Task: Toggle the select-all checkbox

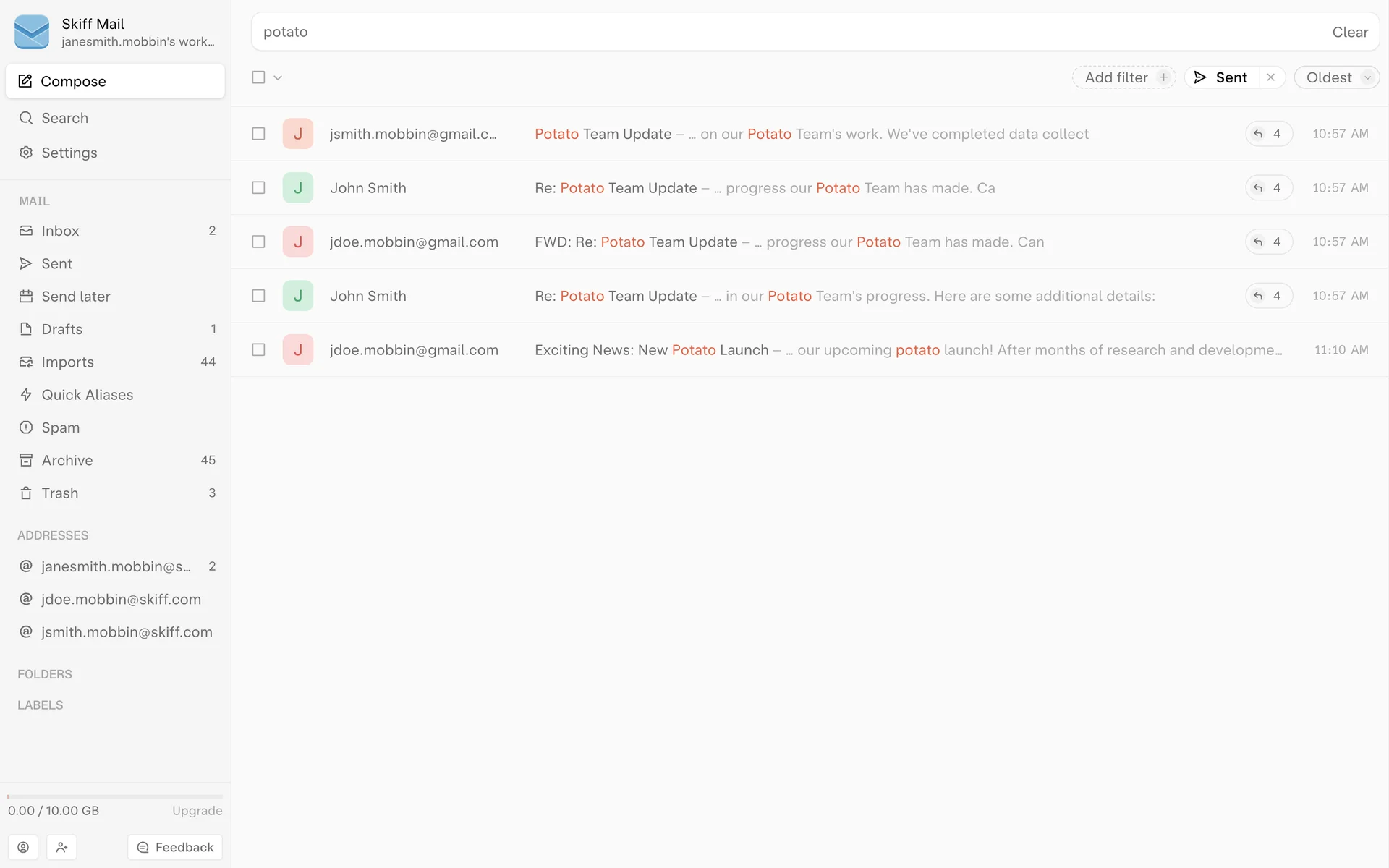Action: (x=258, y=77)
